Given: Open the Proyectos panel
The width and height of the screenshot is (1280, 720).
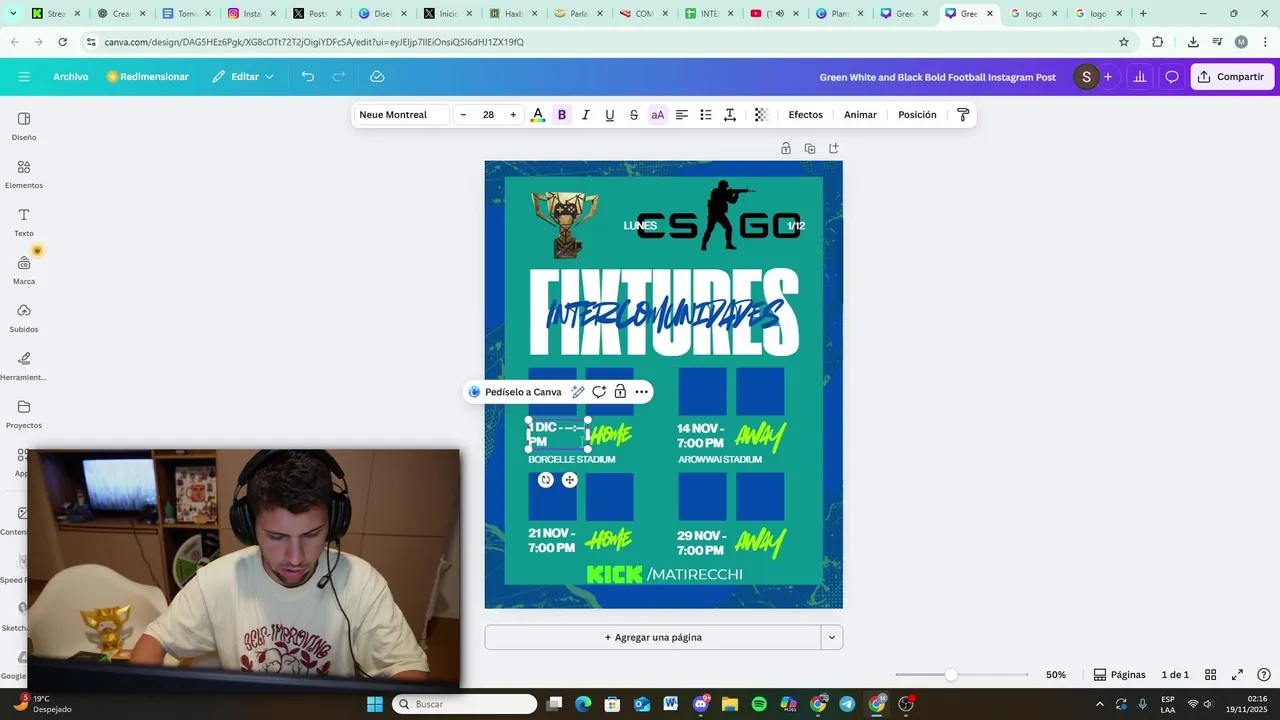Looking at the screenshot, I should 24,414.
